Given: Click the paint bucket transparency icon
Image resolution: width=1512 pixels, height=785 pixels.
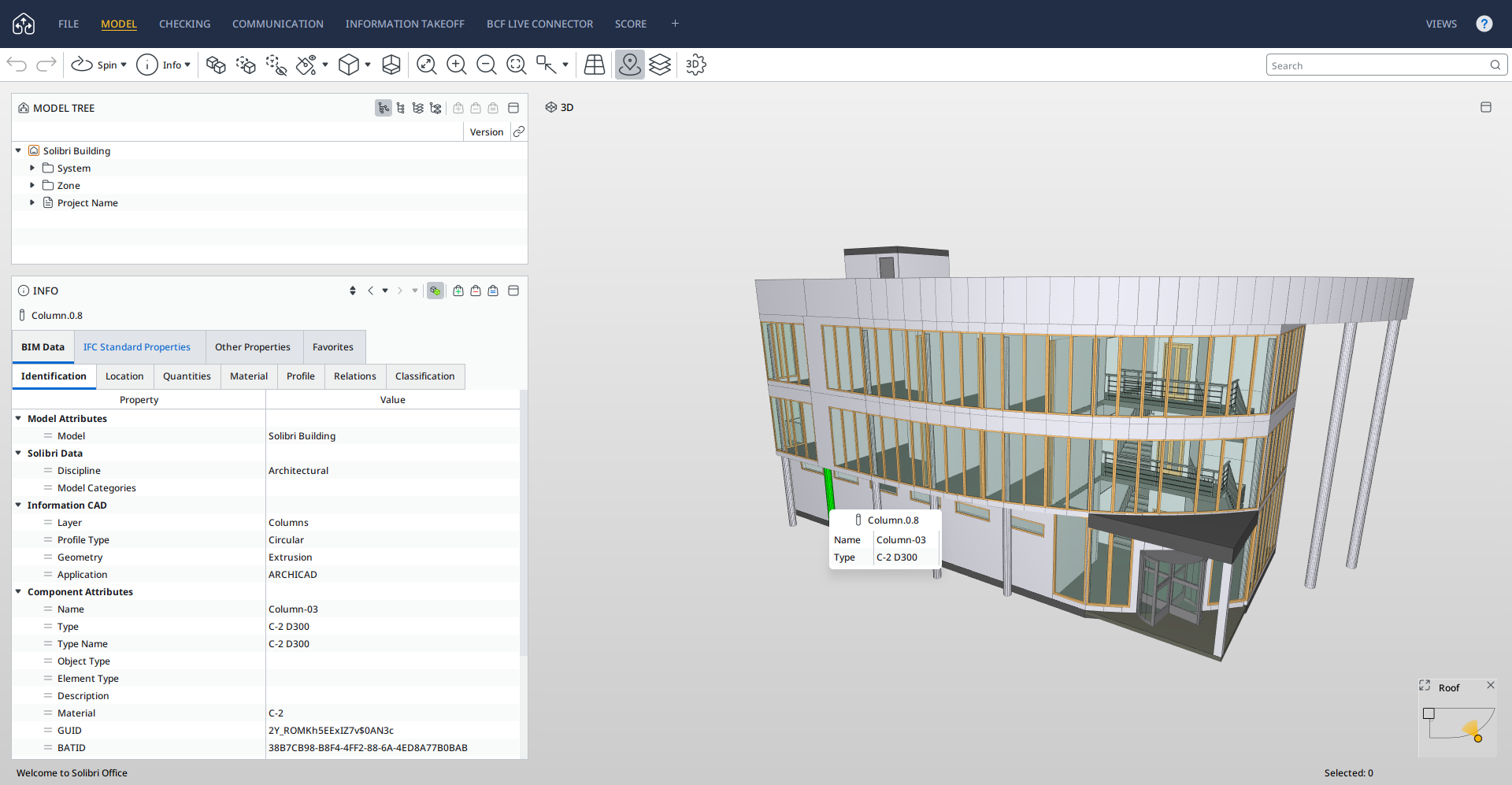Looking at the screenshot, I should coord(306,65).
